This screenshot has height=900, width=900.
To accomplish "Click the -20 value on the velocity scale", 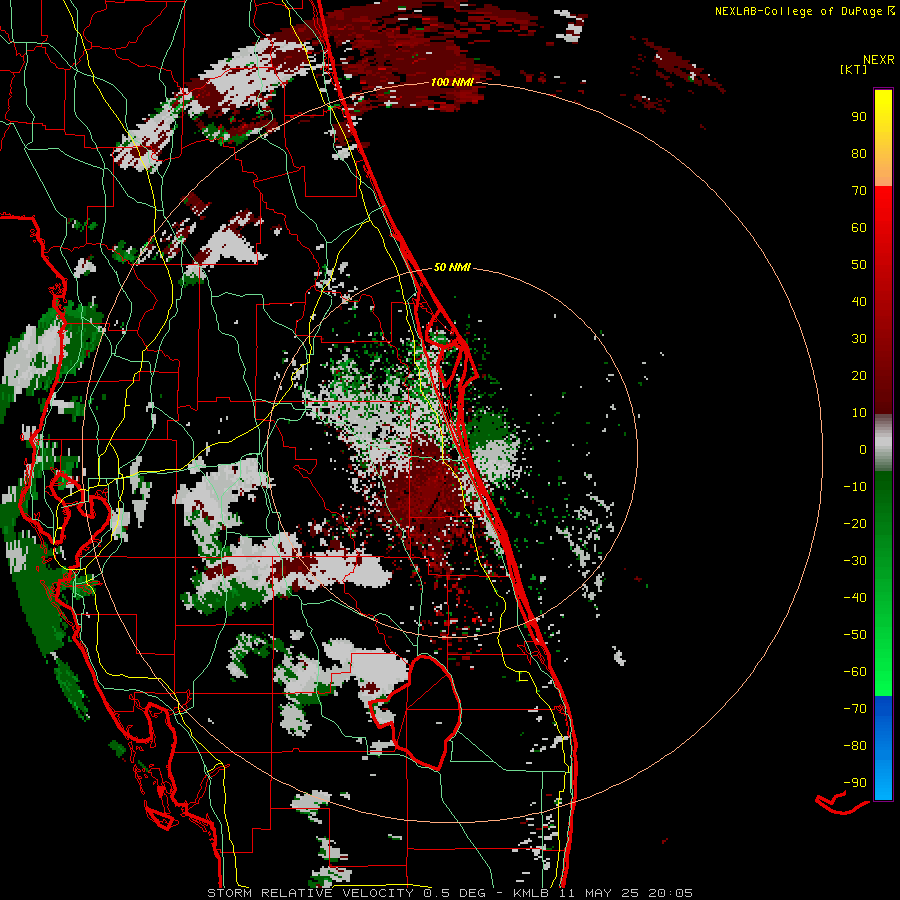I will tap(855, 523).
